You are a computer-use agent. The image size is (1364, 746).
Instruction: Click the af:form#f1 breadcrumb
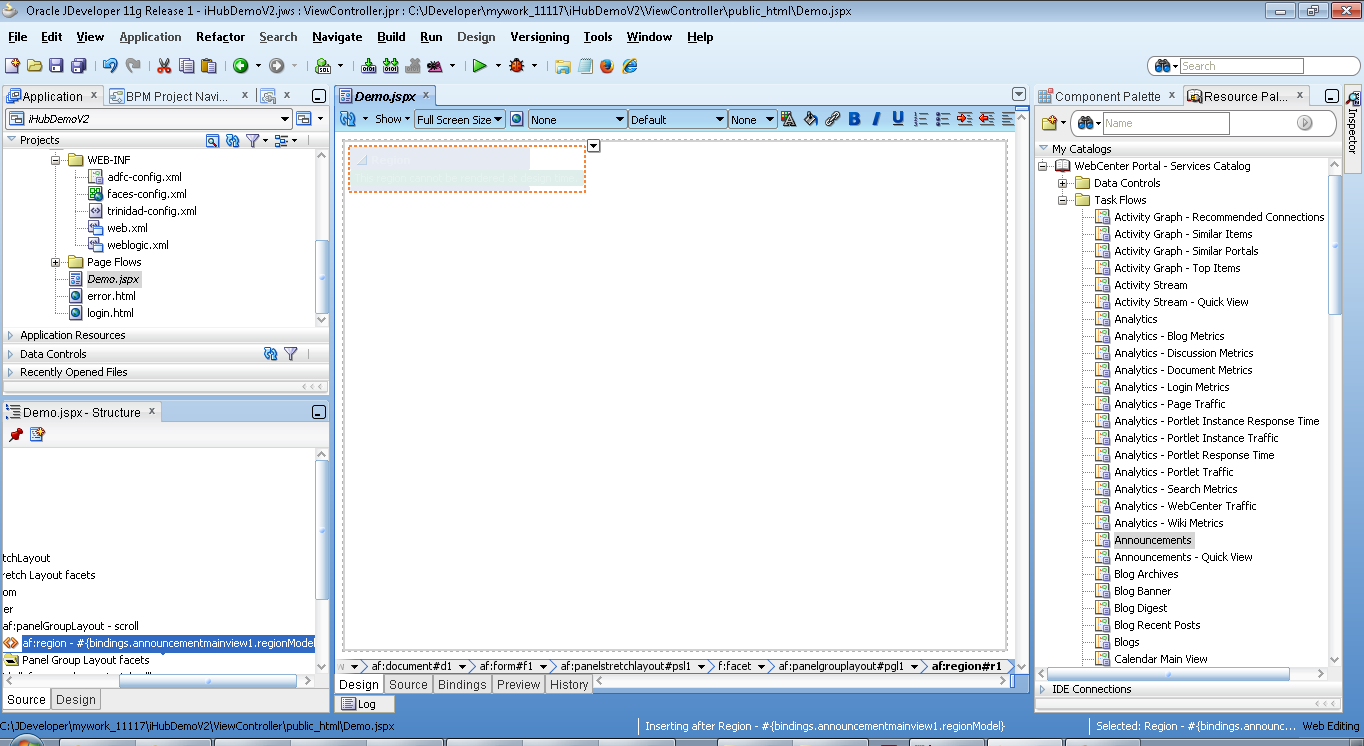(x=506, y=666)
